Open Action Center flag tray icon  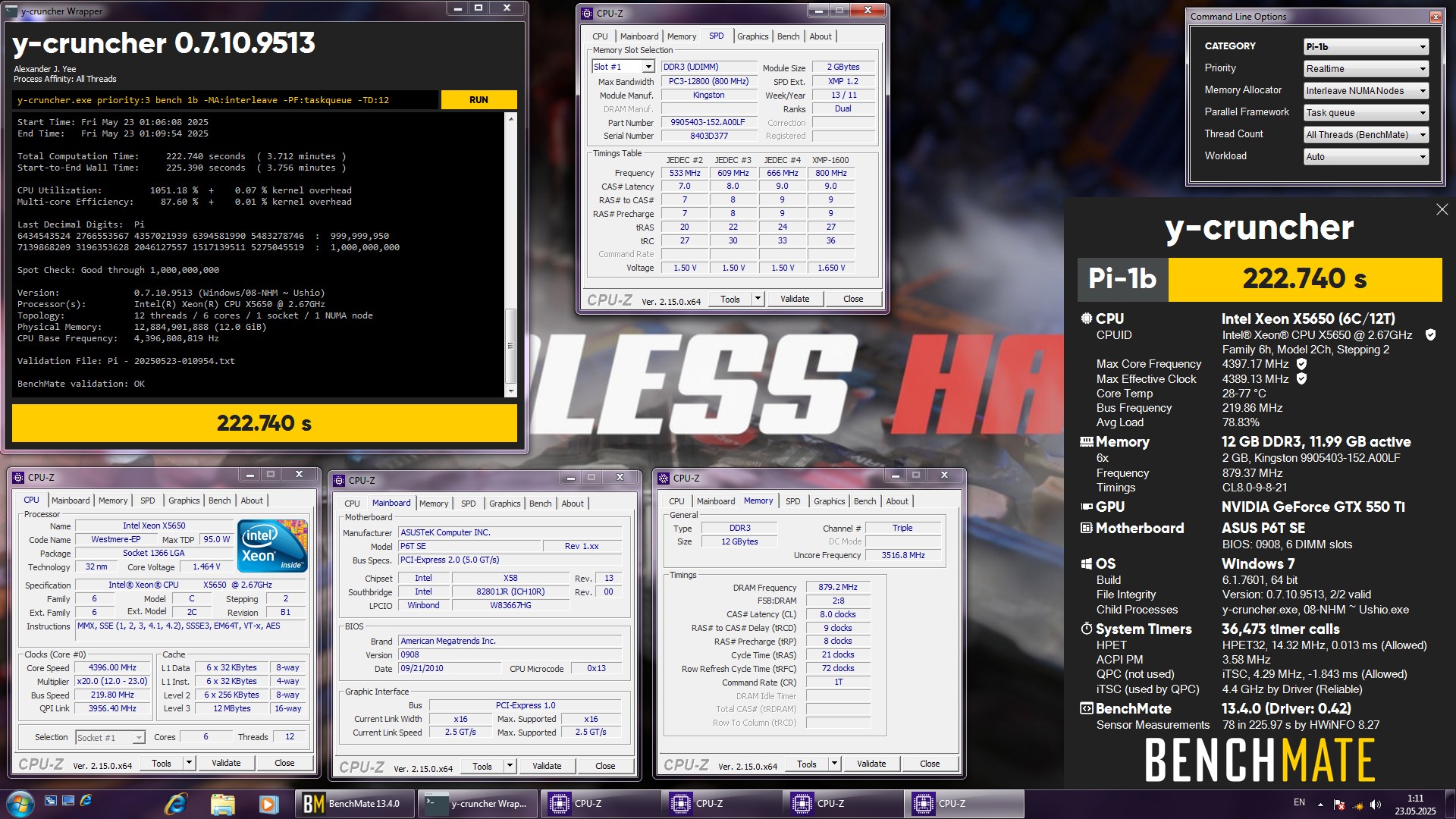1339,805
